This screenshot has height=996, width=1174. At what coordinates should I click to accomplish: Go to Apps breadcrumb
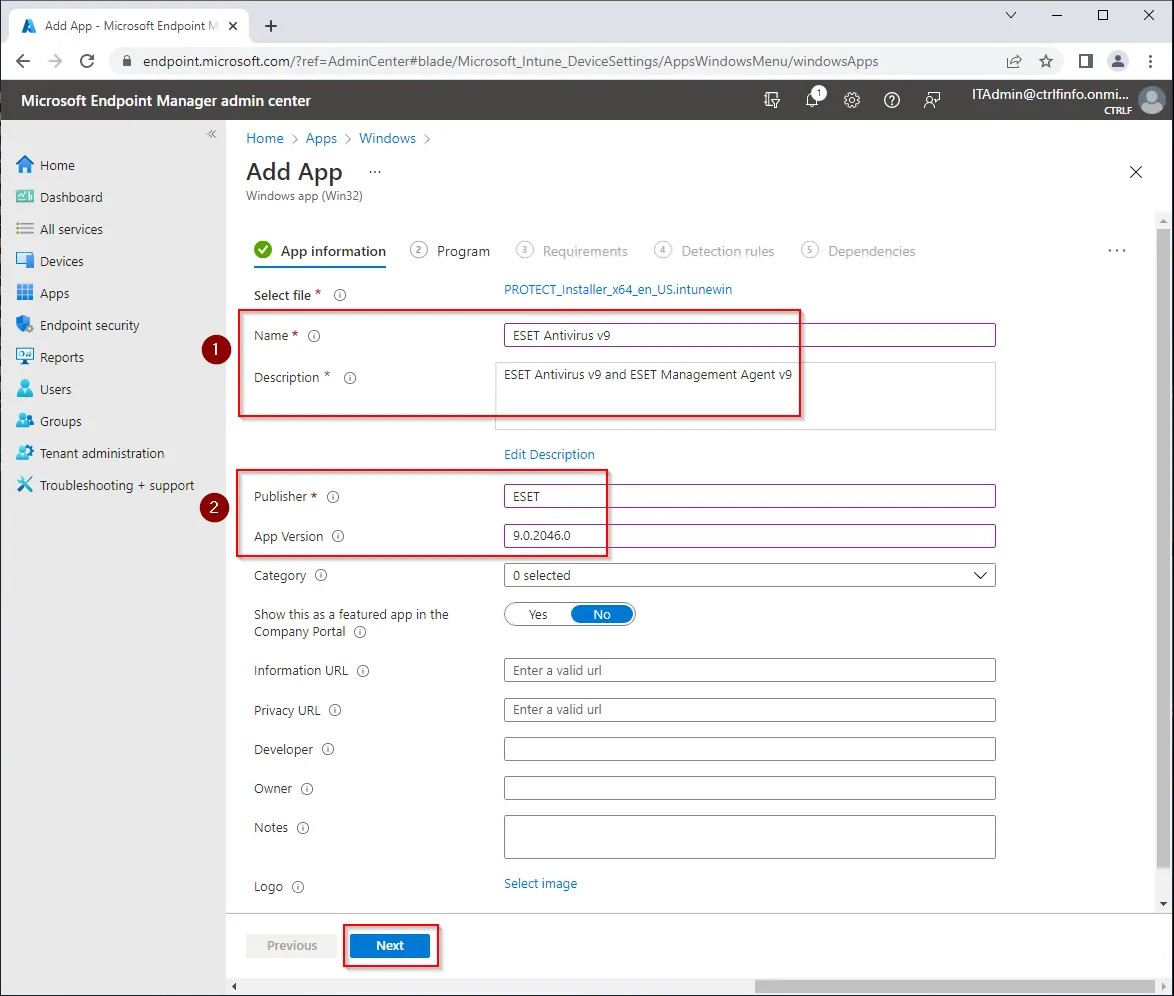[x=321, y=139]
